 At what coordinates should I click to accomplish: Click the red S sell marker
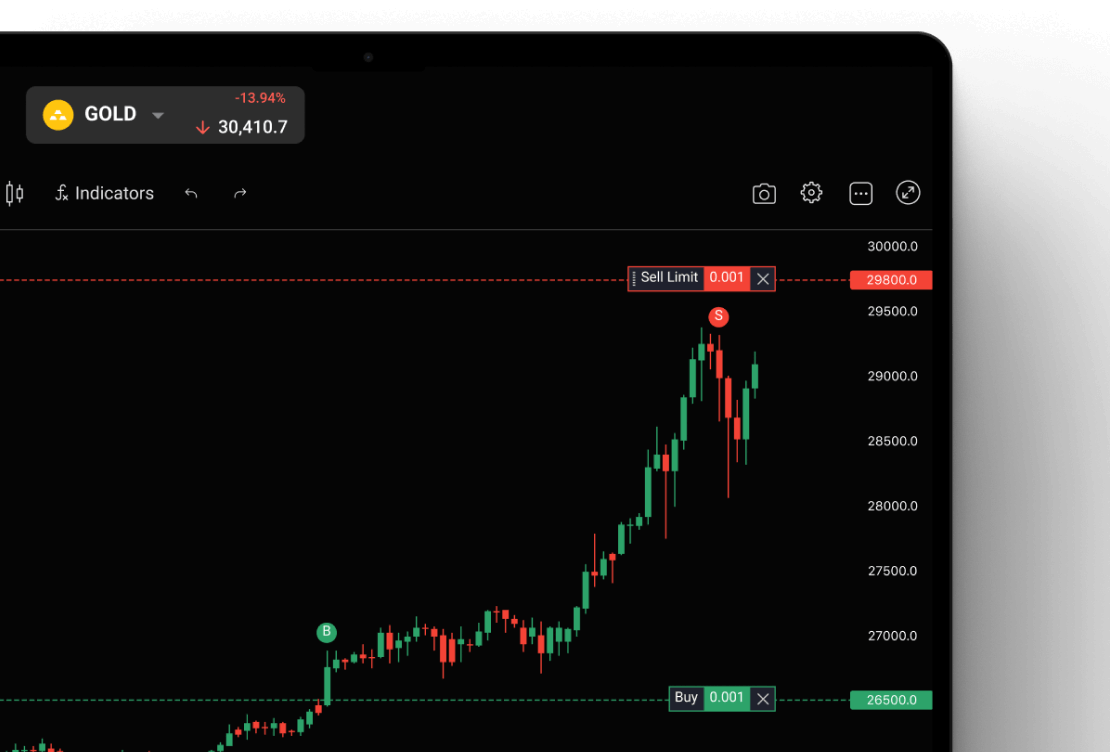click(x=719, y=317)
